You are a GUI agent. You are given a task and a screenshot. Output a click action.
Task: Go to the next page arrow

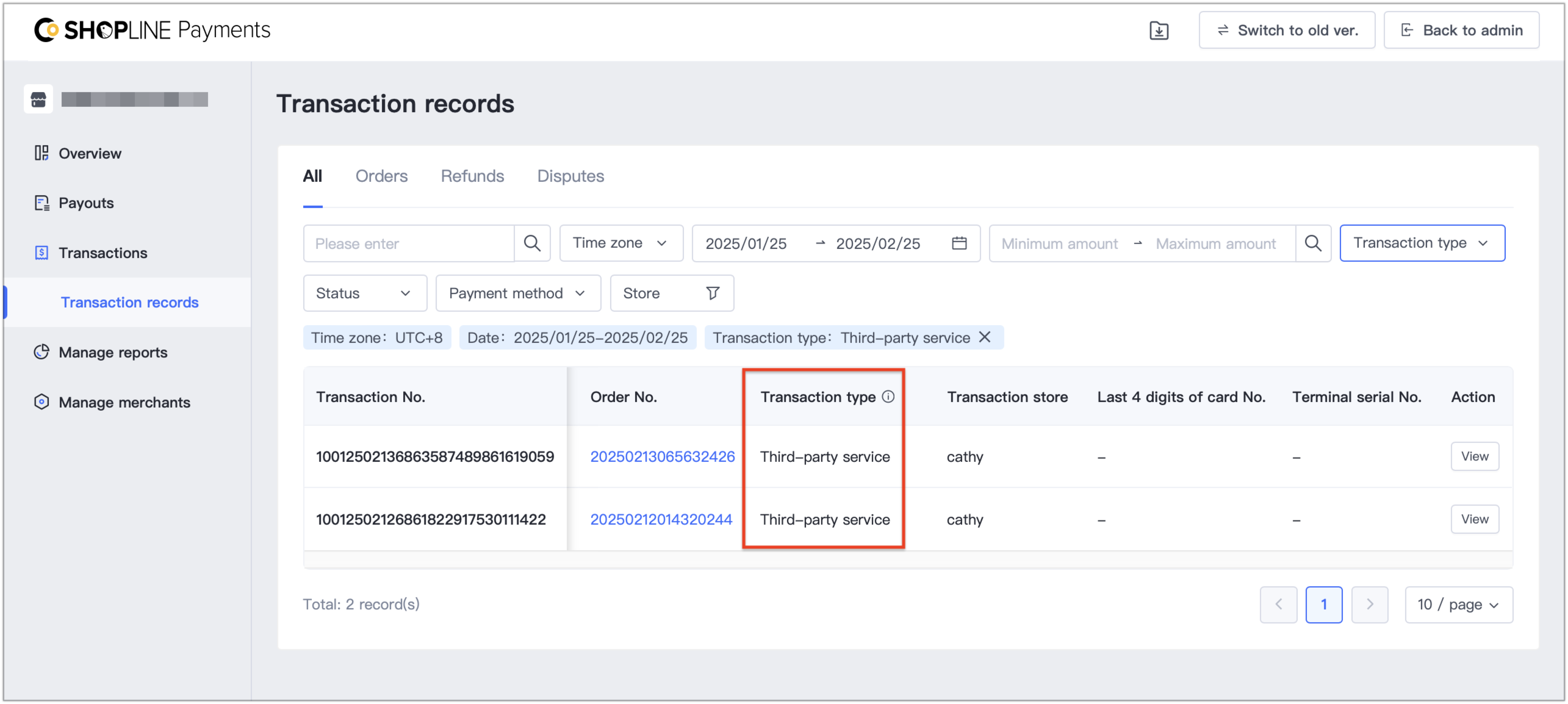coord(1370,605)
